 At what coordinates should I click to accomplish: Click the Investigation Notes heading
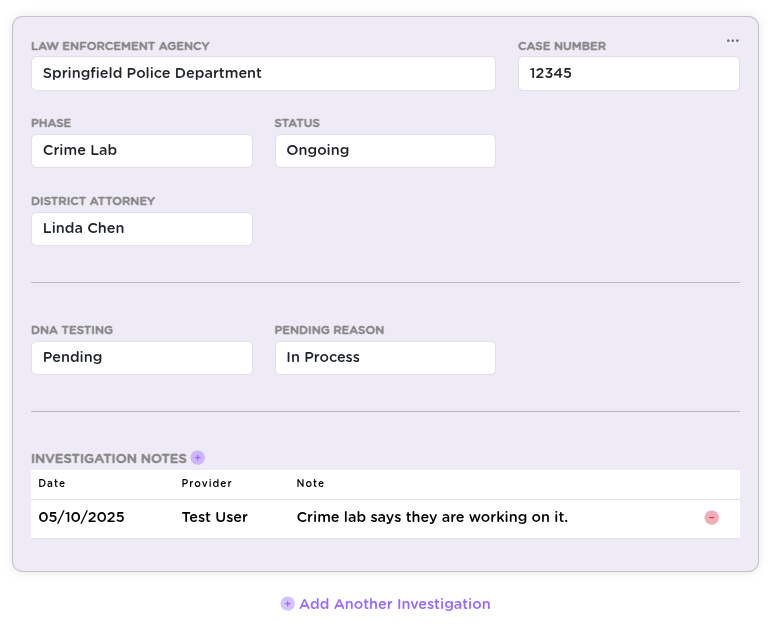pyautogui.click(x=108, y=459)
